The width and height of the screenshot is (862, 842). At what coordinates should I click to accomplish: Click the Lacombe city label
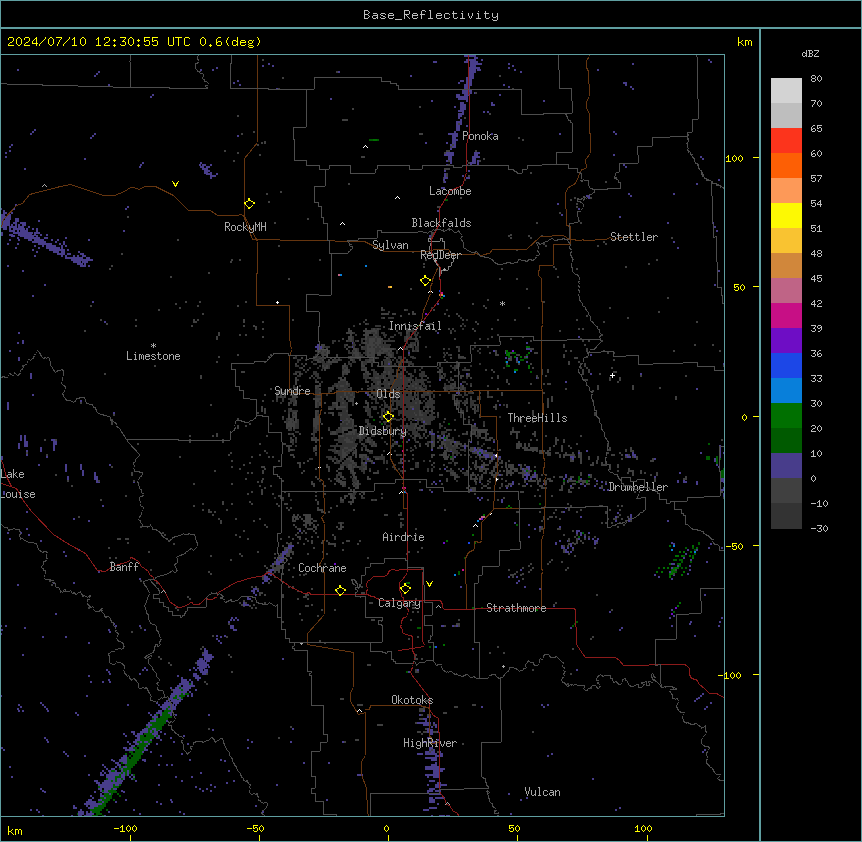[x=450, y=191]
